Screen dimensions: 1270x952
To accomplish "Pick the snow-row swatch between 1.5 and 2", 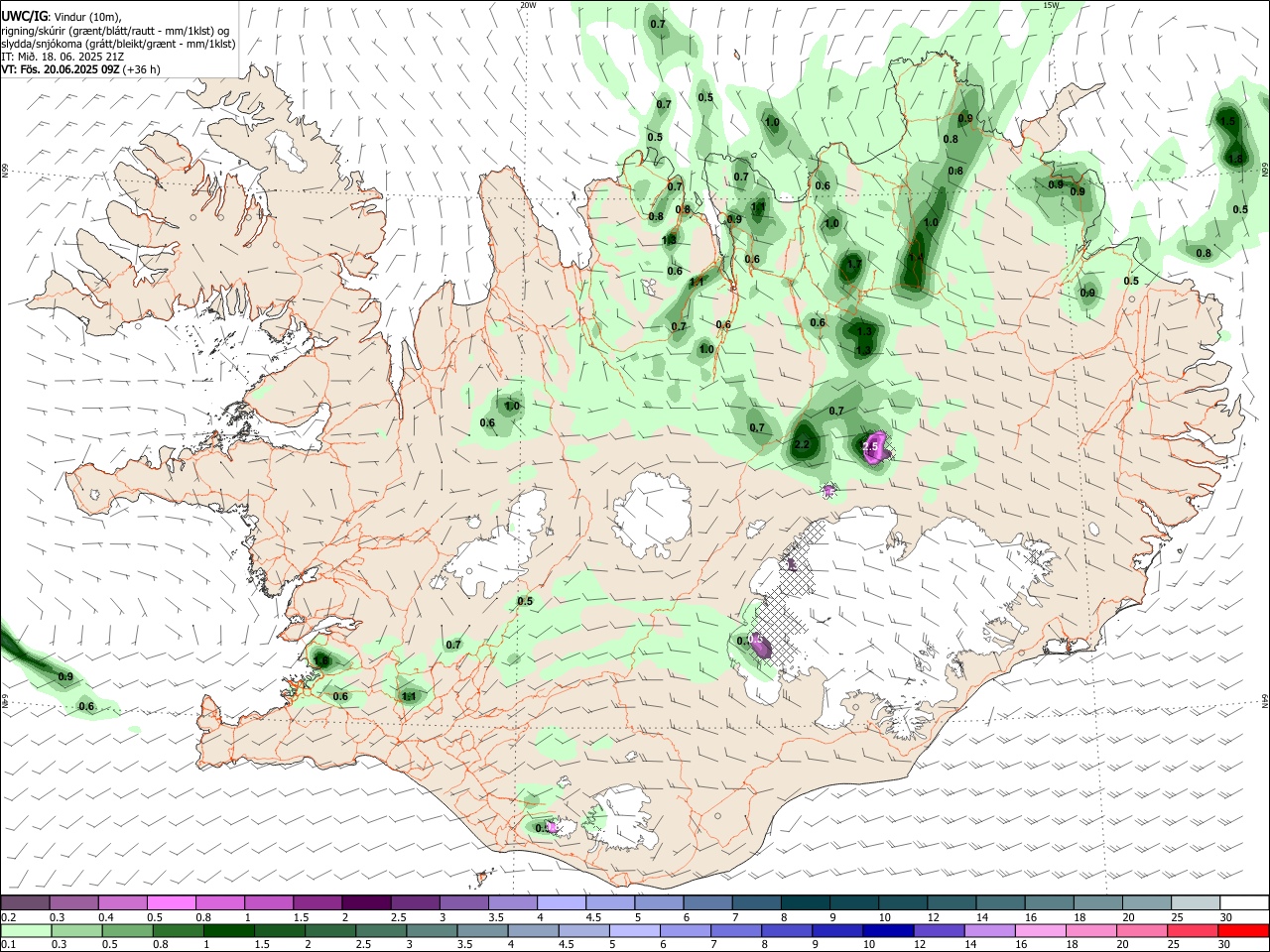I will coord(317,903).
